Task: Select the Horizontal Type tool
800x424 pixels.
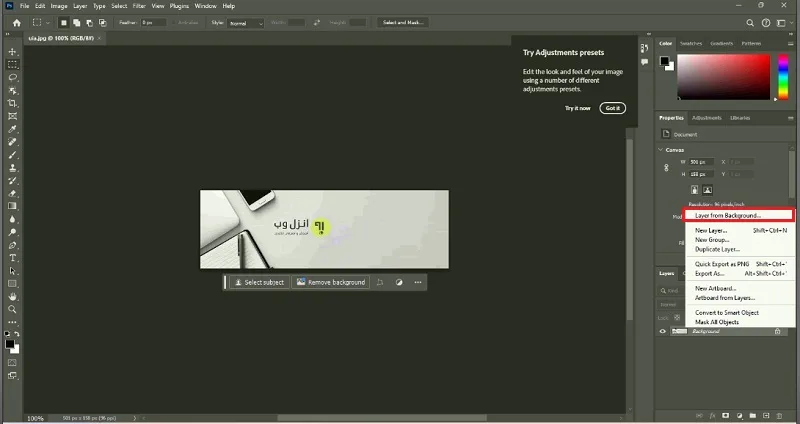Action: pos(12,258)
